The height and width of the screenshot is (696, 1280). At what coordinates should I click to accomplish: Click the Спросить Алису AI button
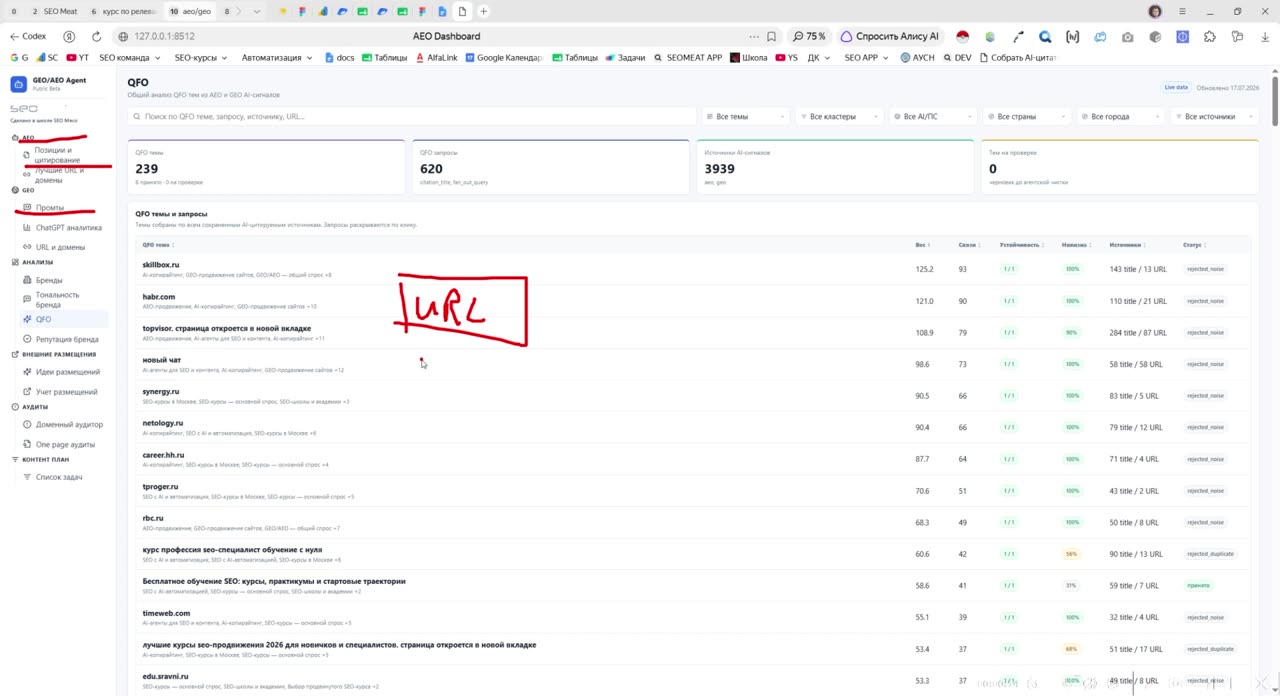coord(890,36)
